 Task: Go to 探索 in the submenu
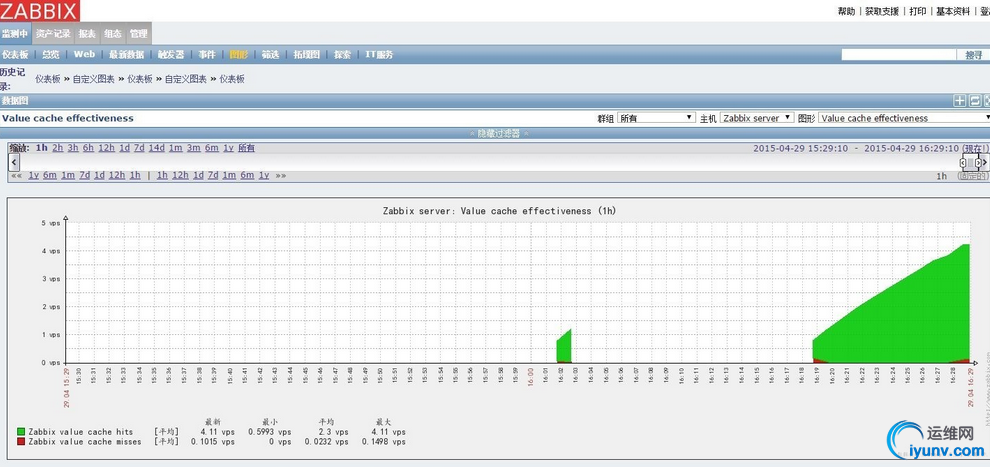coord(342,55)
